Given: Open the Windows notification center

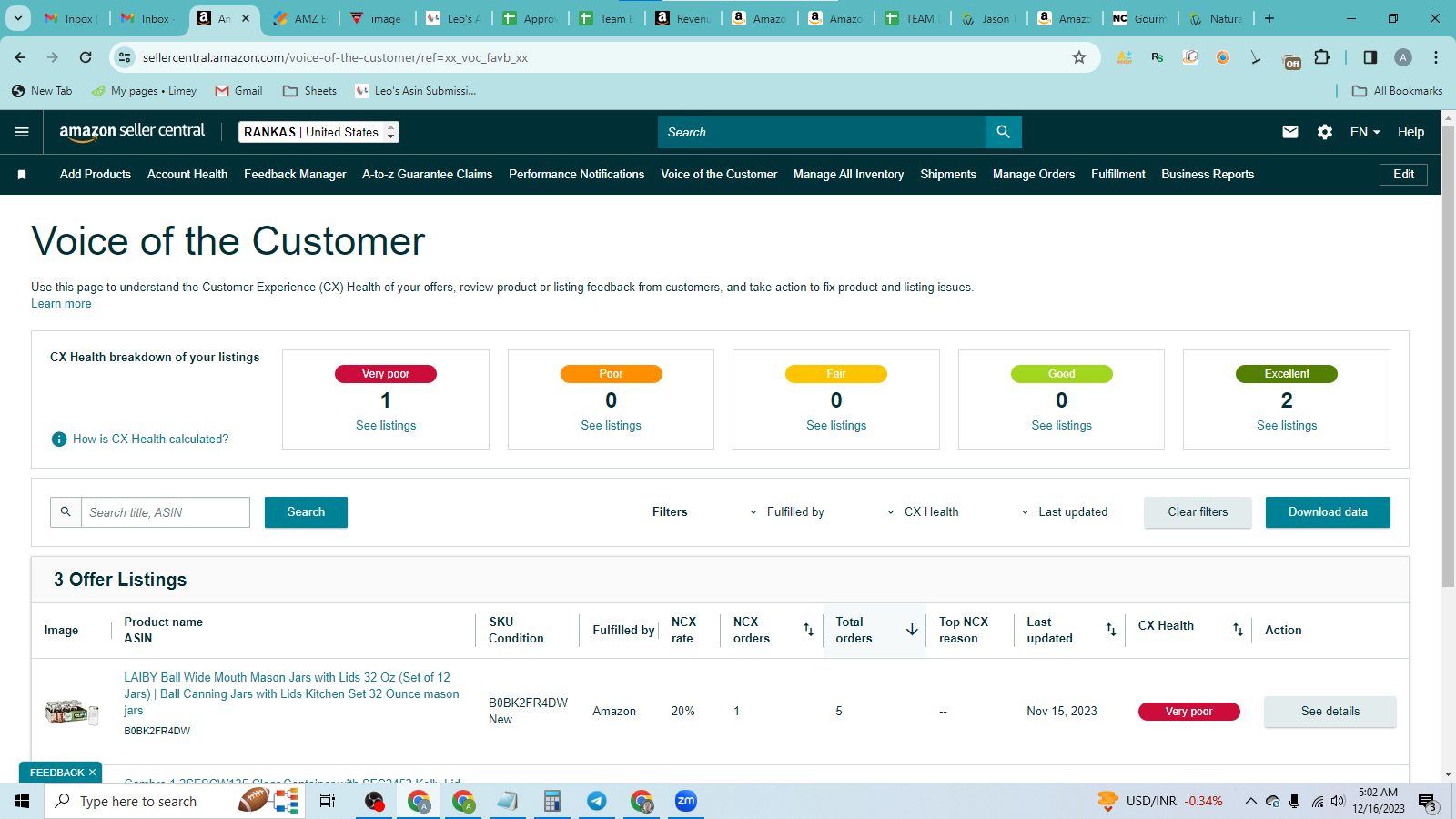Looking at the screenshot, I should (x=1427, y=802).
